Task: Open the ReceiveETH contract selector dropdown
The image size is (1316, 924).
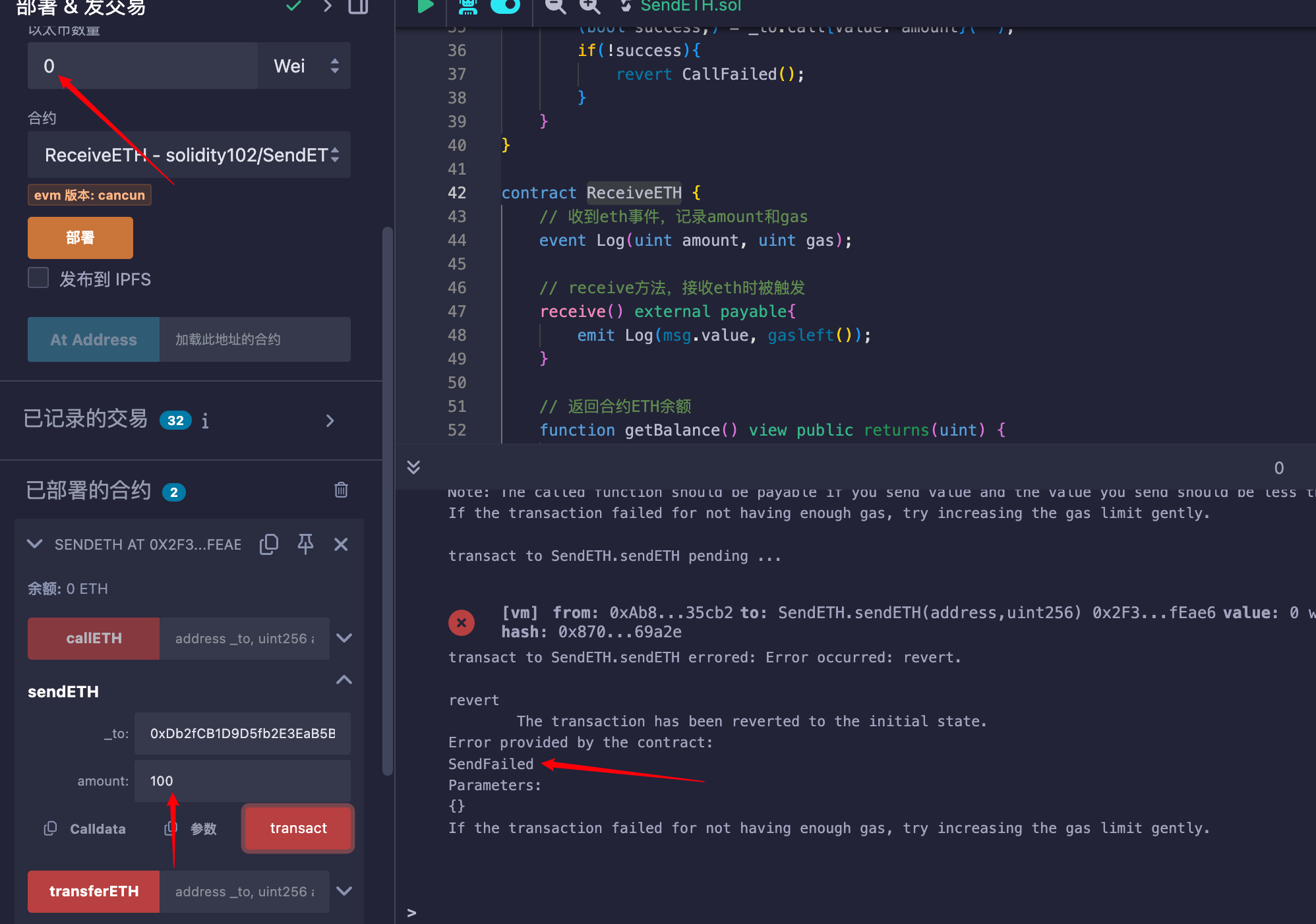Action: pos(189,155)
